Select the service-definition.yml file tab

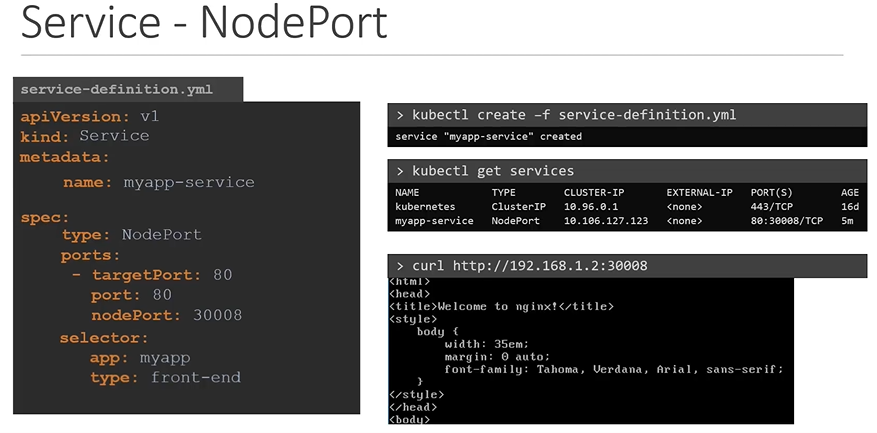[116, 90]
